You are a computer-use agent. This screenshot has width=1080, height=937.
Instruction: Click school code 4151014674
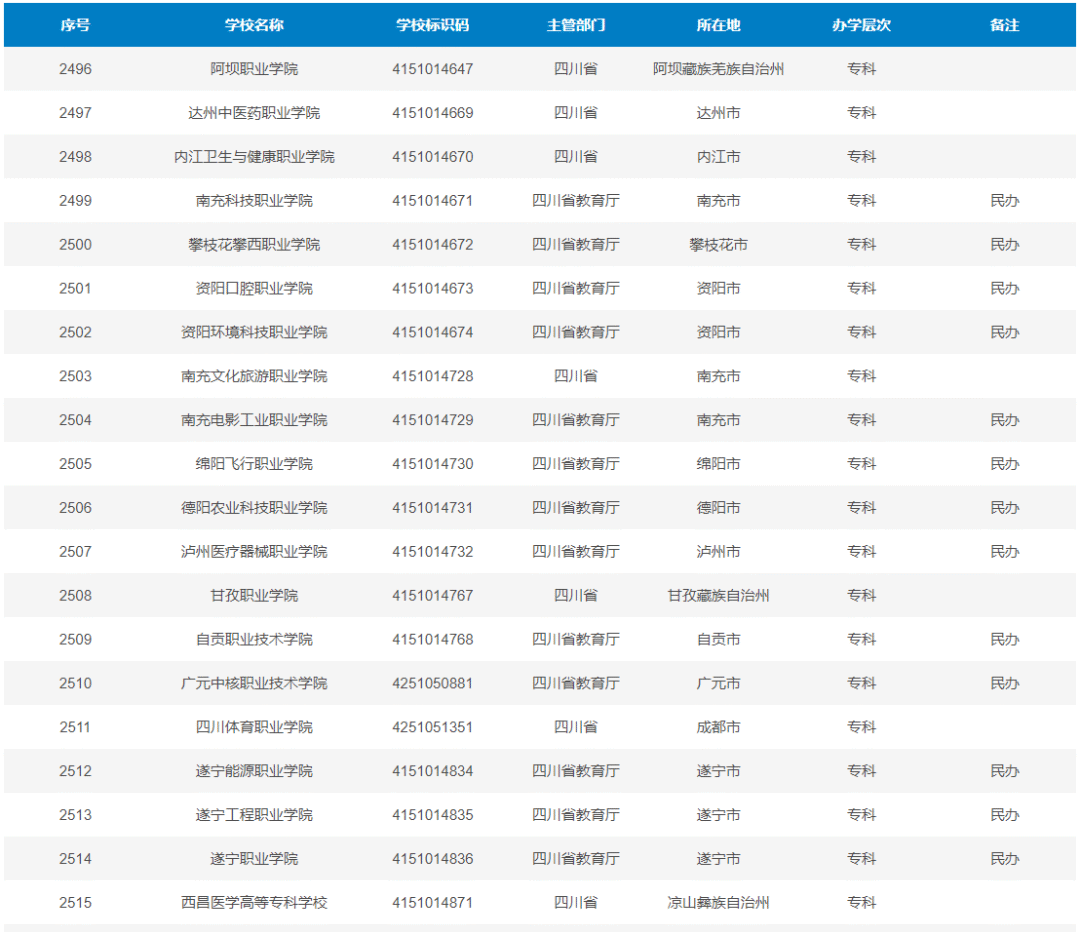433,332
